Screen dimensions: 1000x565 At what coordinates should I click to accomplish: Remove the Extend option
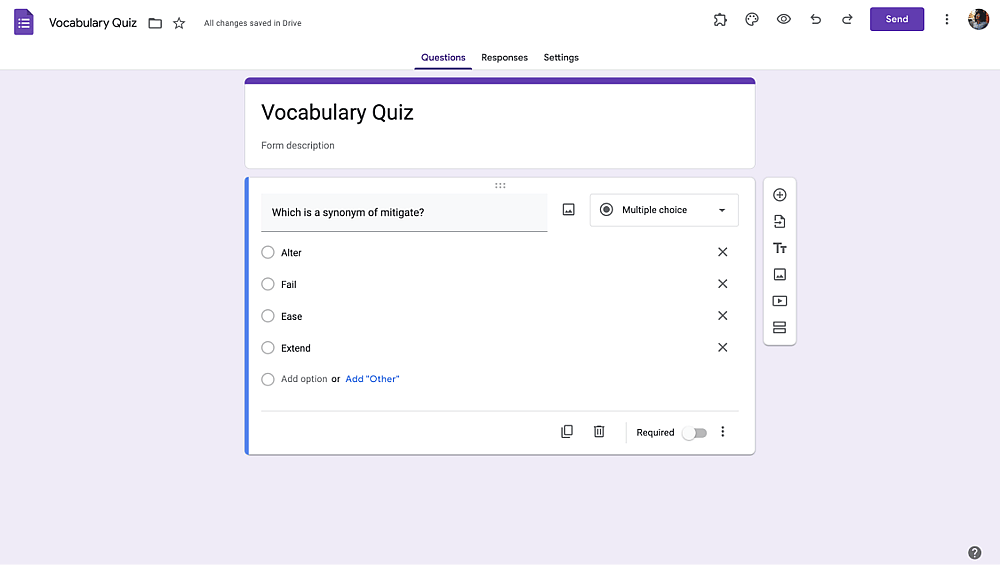click(x=723, y=348)
